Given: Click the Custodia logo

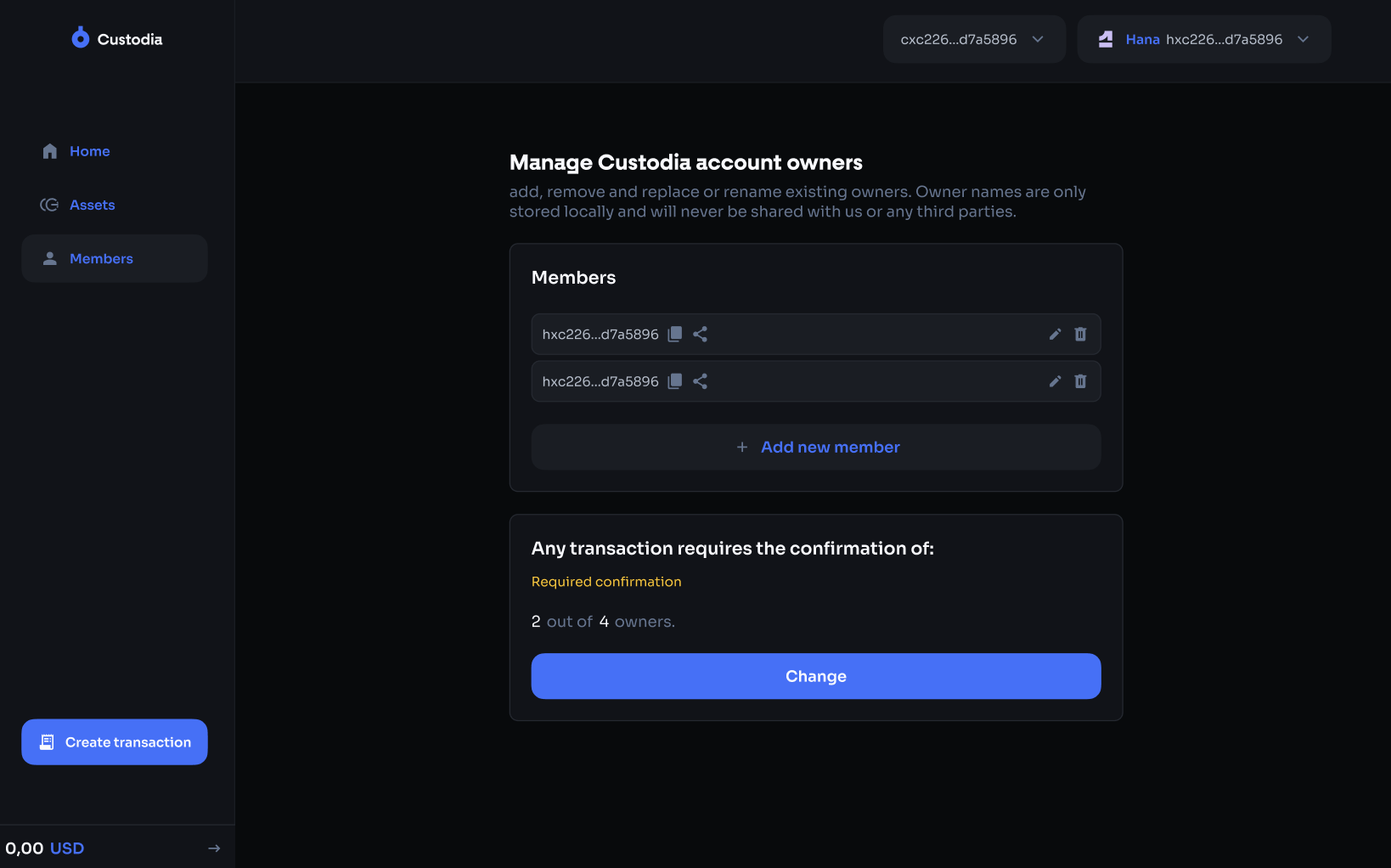Looking at the screenshot, I should [x=117, y=38].
